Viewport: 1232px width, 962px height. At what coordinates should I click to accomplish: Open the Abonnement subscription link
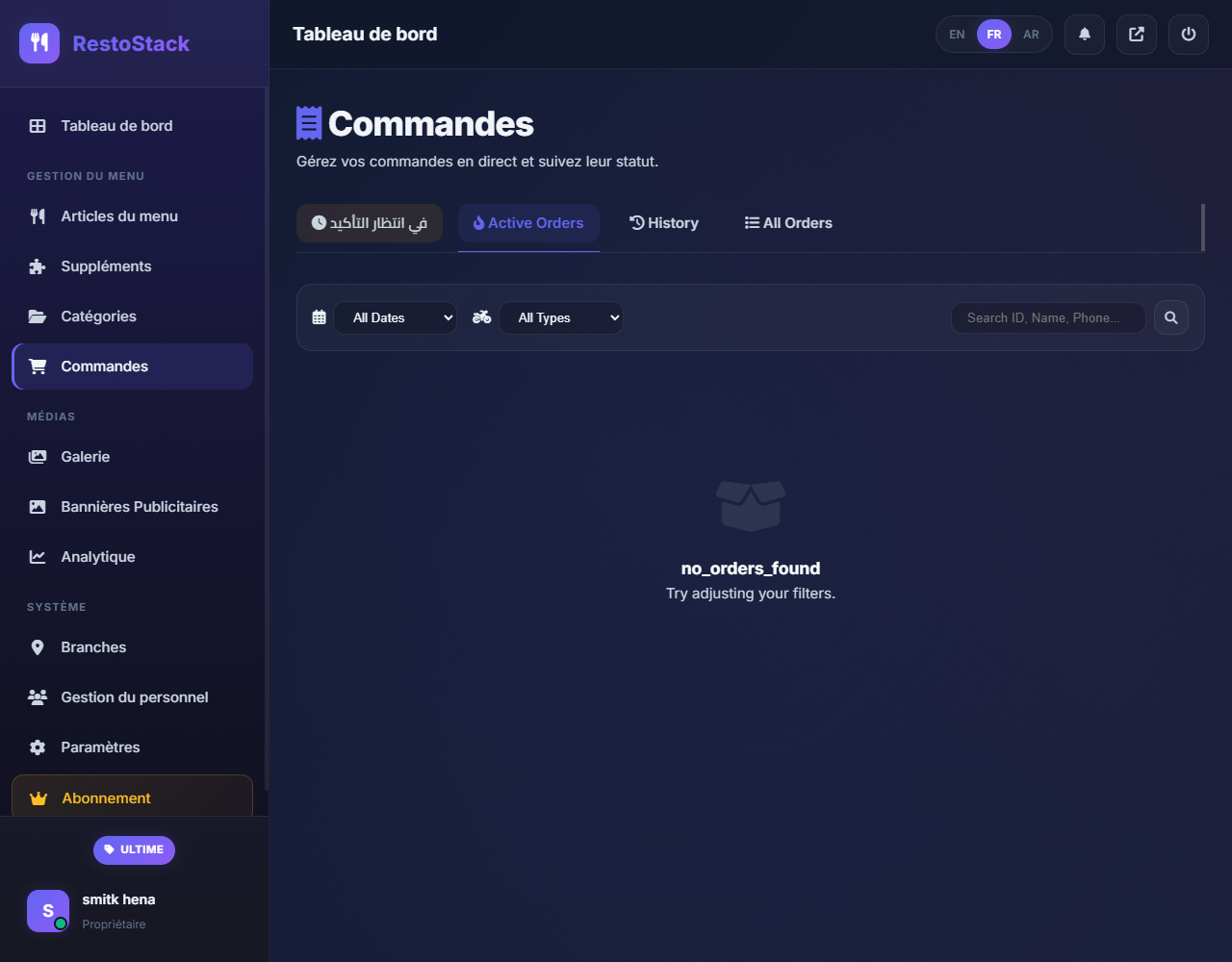point(132,797)
